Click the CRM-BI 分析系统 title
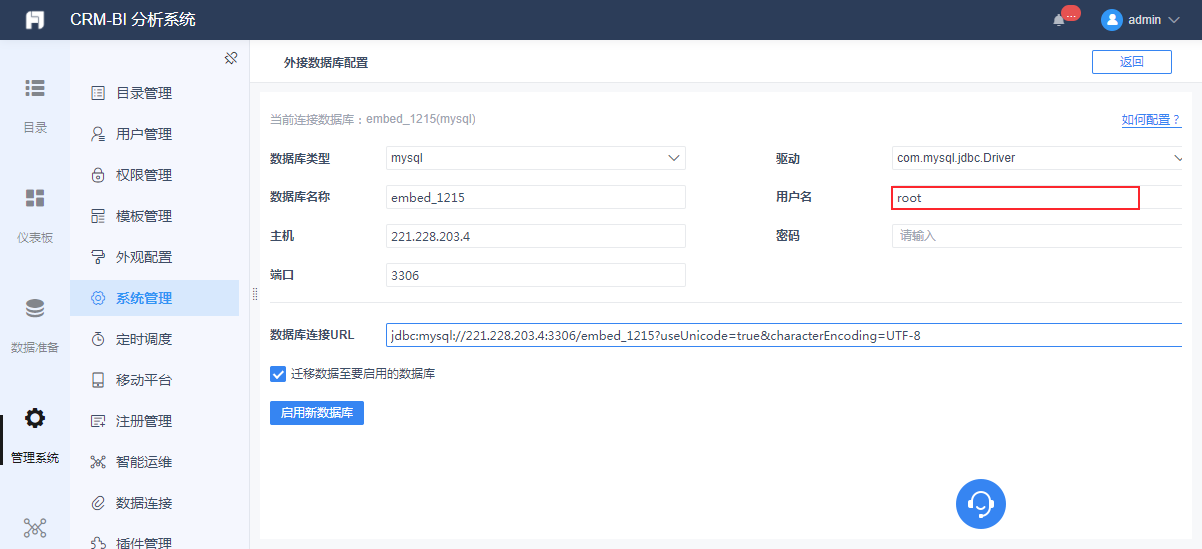Image resolution: width=1202 pixels, height=549 pixels. 133,20
